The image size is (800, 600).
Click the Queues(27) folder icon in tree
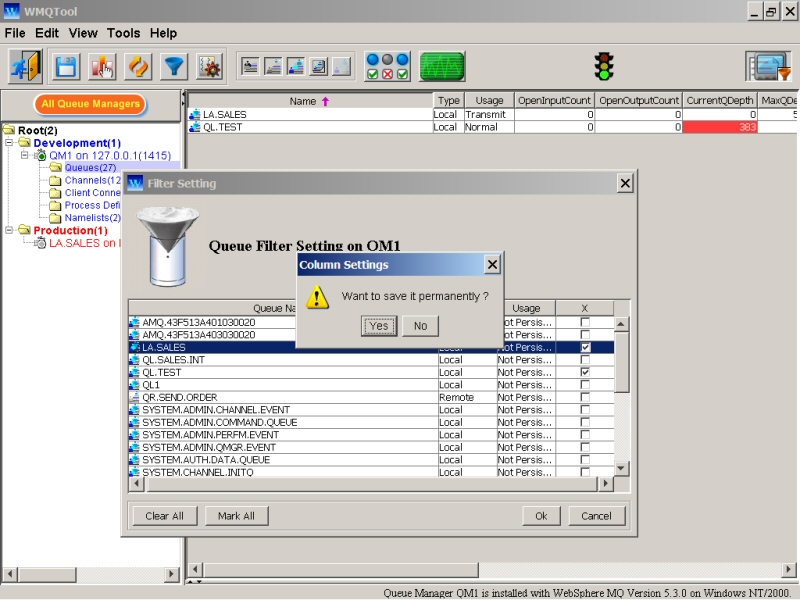click(56, 168)
